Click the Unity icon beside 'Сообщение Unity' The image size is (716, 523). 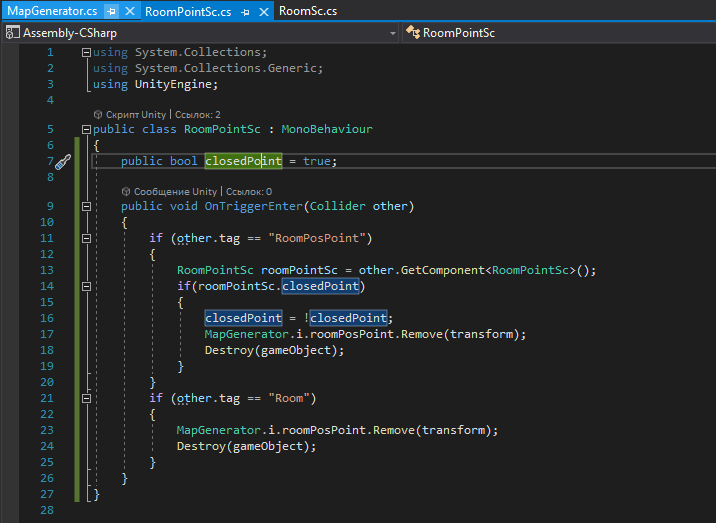pyautogui.click(x=126, y=192)
